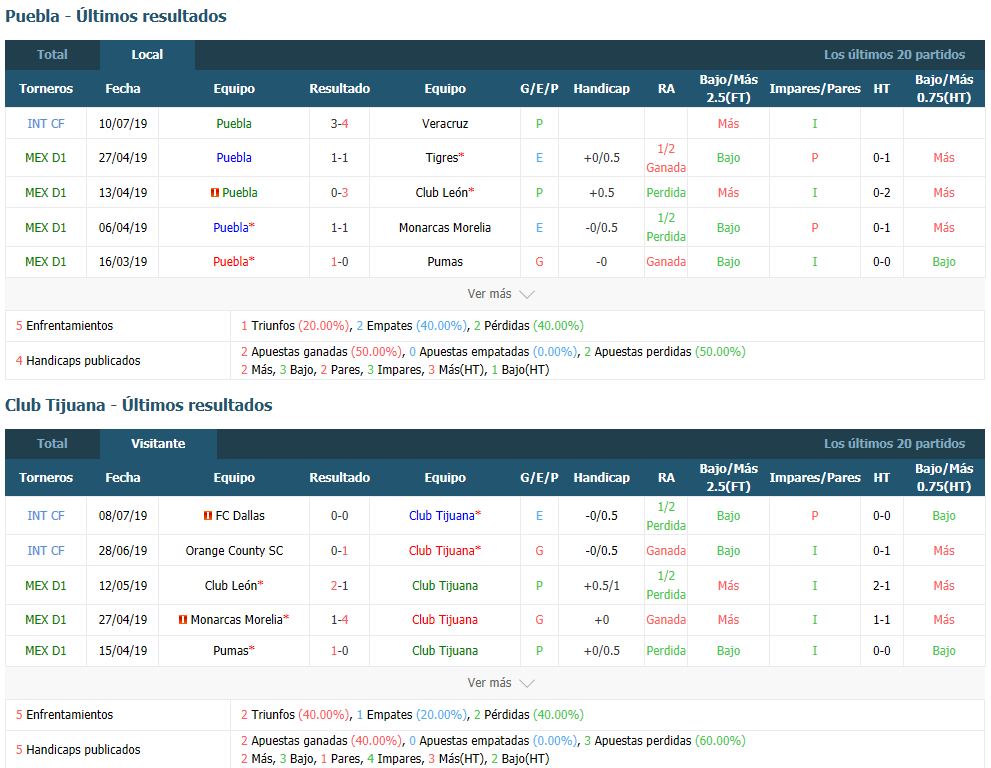991x768 pixels.
Task: Open INT CF link on 08/07/19 row
Action: click(x=46, y=516)
